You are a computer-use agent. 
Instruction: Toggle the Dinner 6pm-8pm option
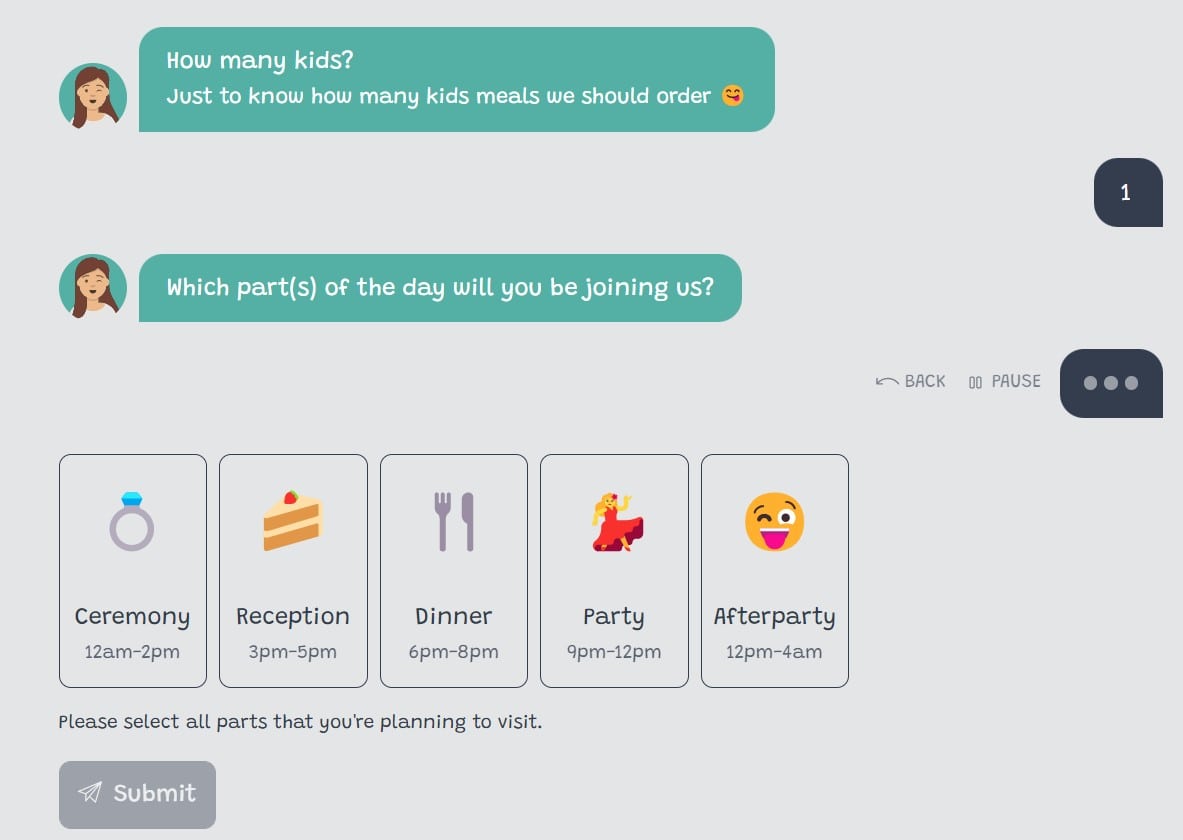click(454, 571)
